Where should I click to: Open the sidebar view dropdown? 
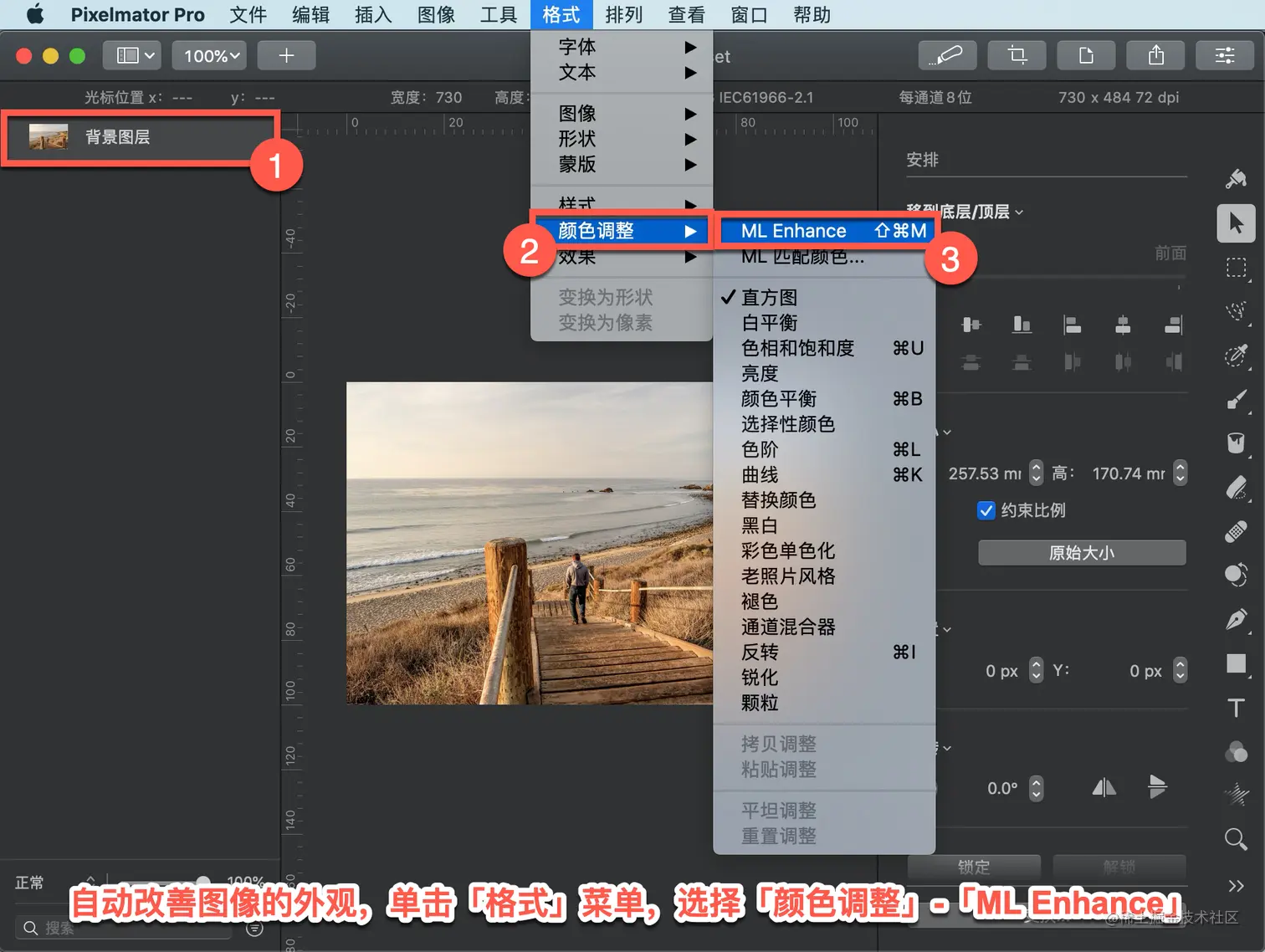(x=132, y=55)
